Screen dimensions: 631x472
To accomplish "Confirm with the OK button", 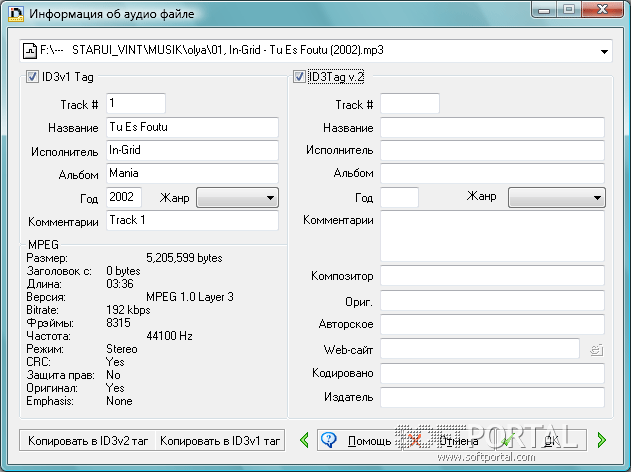I will pos(541,441).
